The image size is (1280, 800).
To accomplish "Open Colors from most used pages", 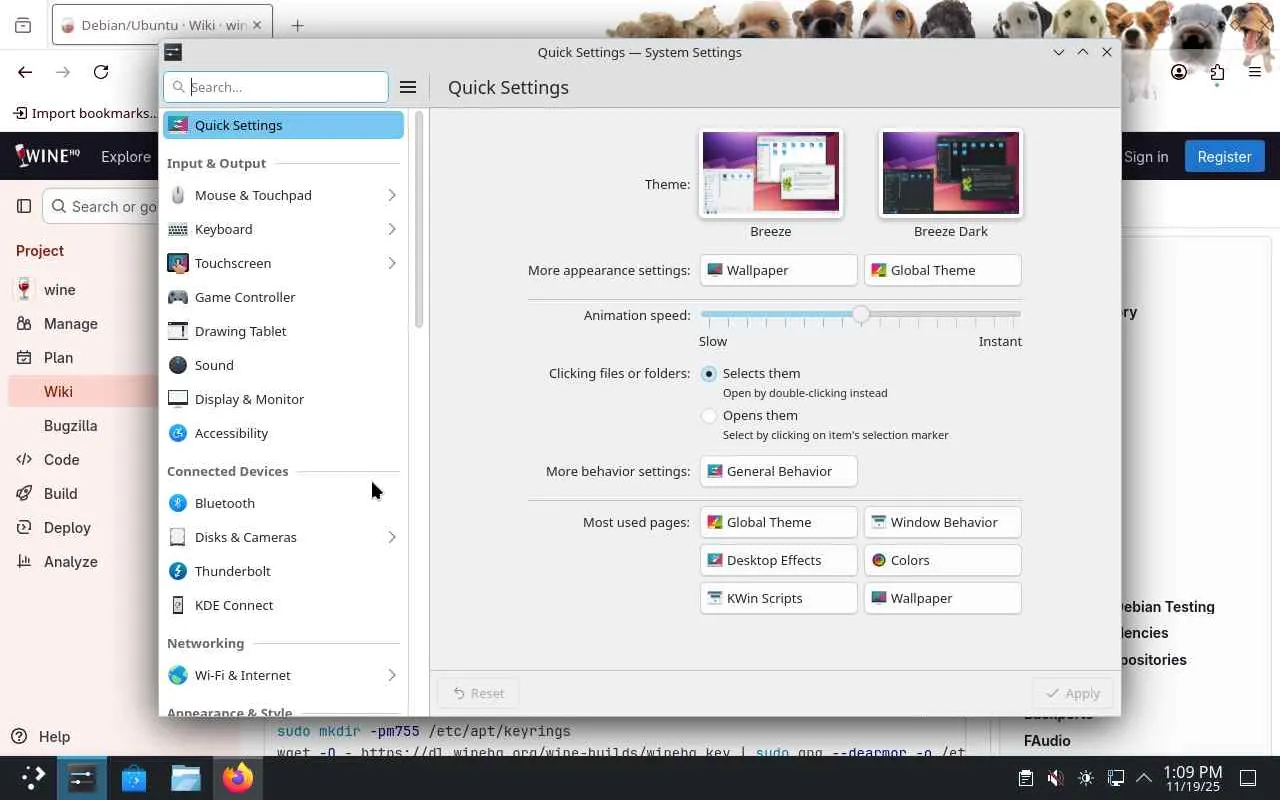I will (x=943, y=560).
